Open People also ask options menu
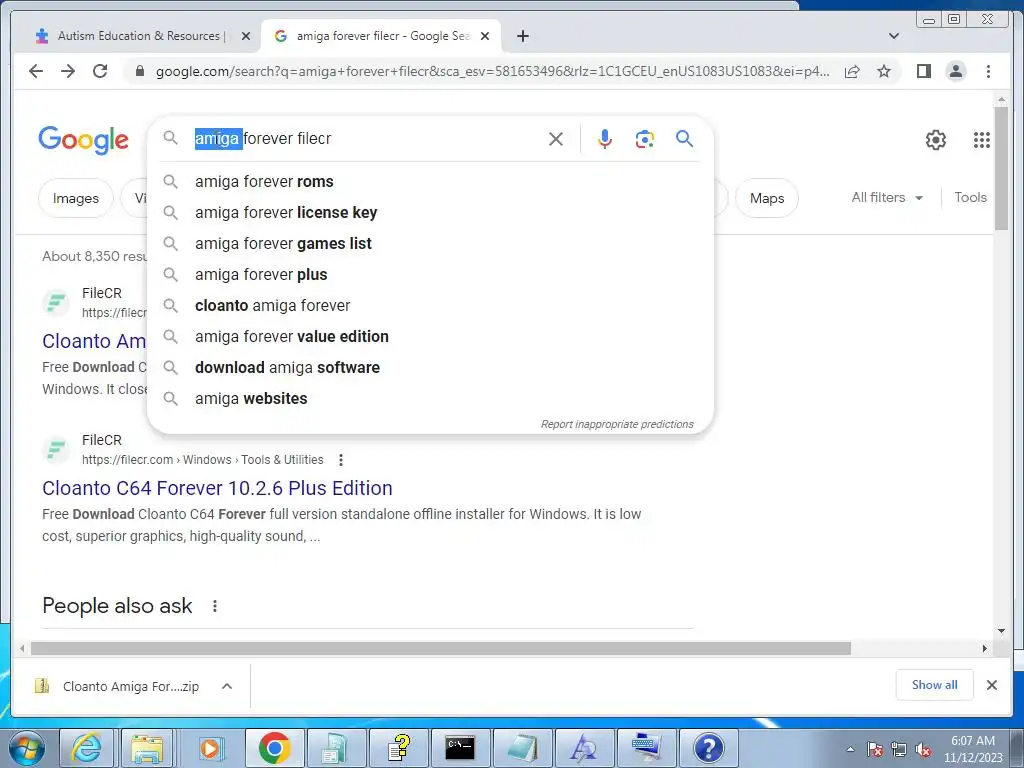 click(x=215, y=606)
